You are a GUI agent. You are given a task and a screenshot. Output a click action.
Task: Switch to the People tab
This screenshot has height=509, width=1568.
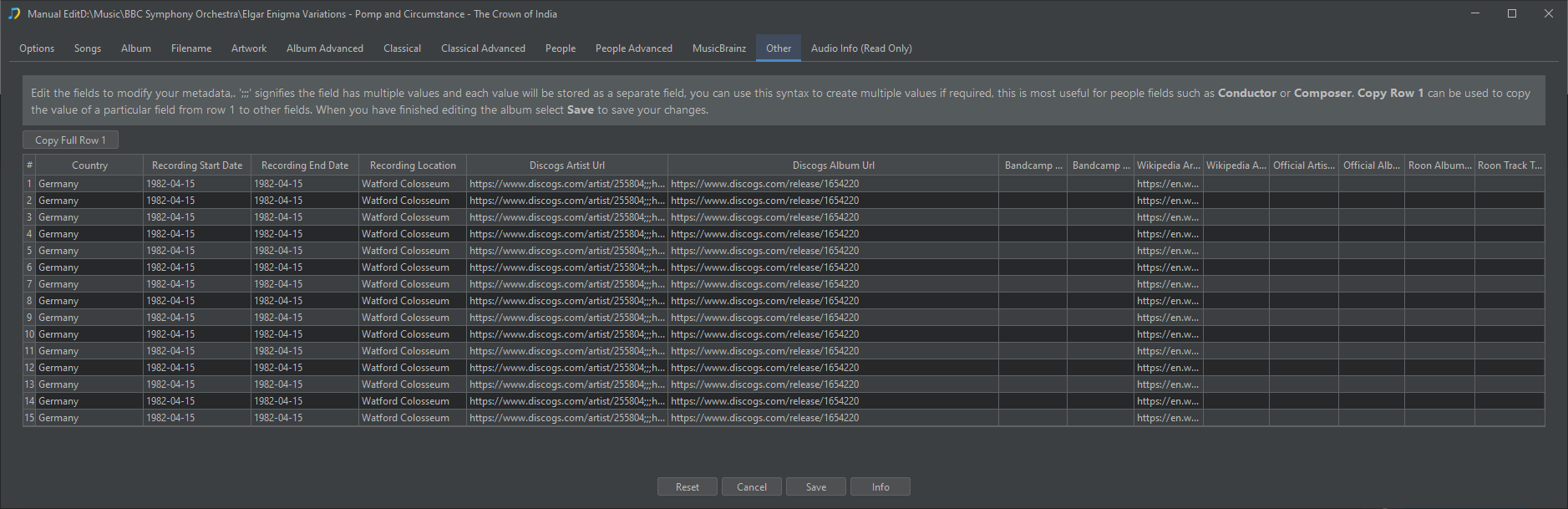561,48
